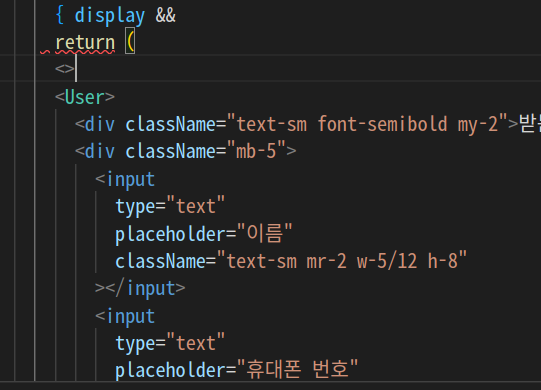The width and height of the screenshot is (541, 390).
Task: Click the '></input>' closing tag
Action: tap(140, 288)
